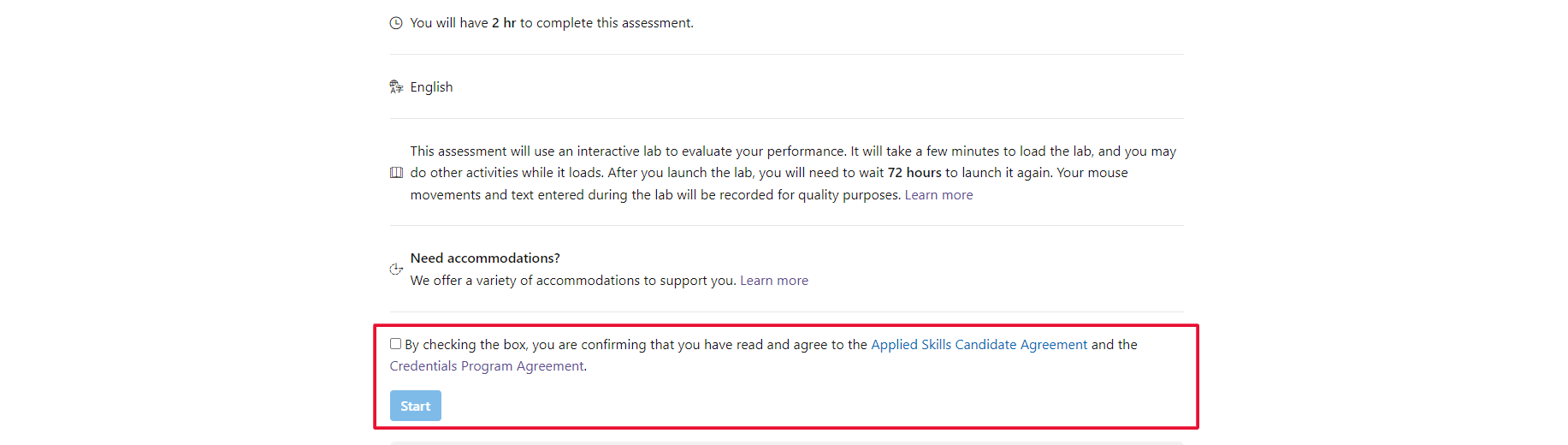Viewport: 1568px width, 445px height.
Task: Click the Need accommodations? heading
Action: click(485, 258)
